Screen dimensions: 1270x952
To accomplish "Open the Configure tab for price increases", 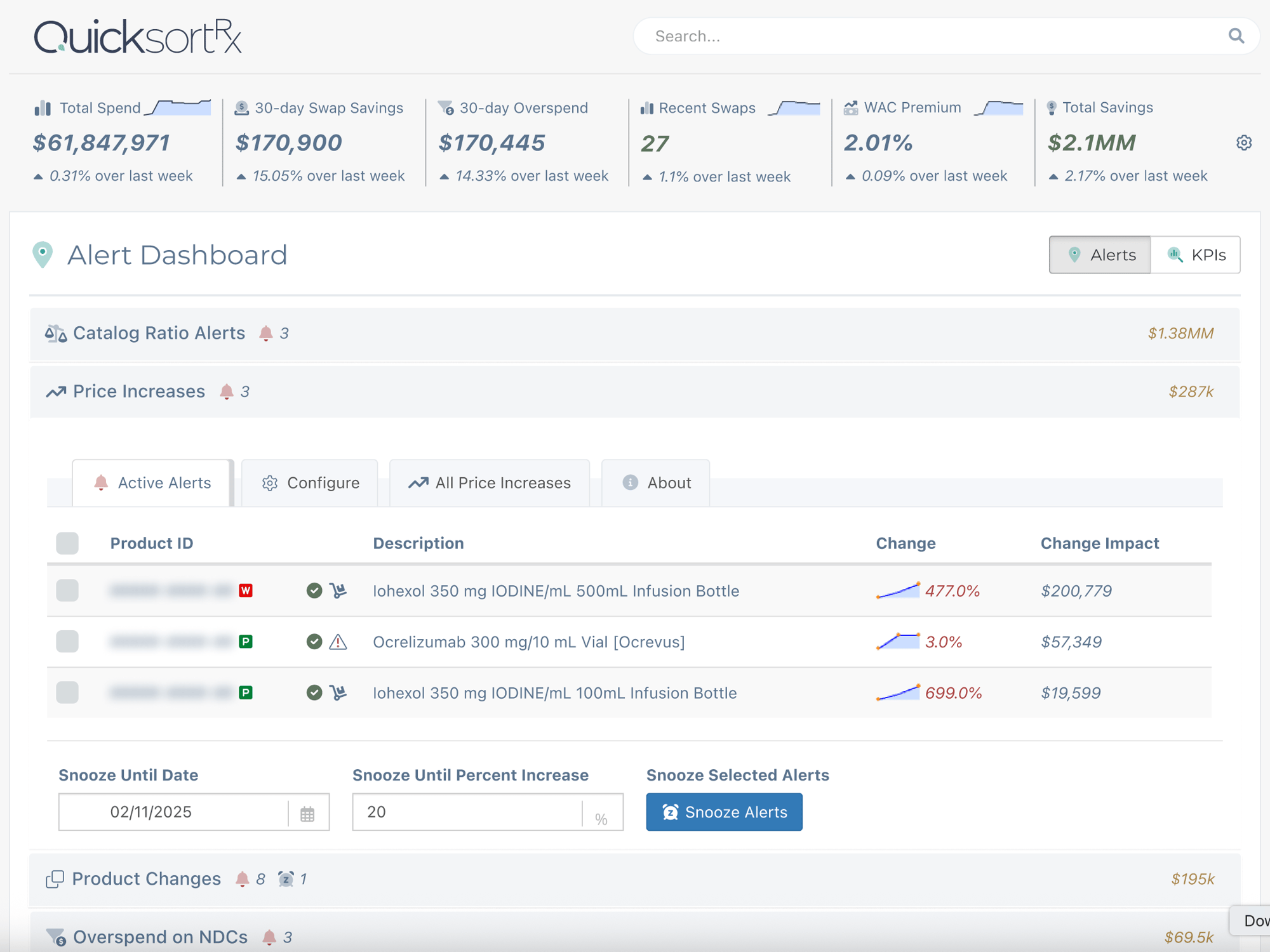I will click(x=310, y=483).
